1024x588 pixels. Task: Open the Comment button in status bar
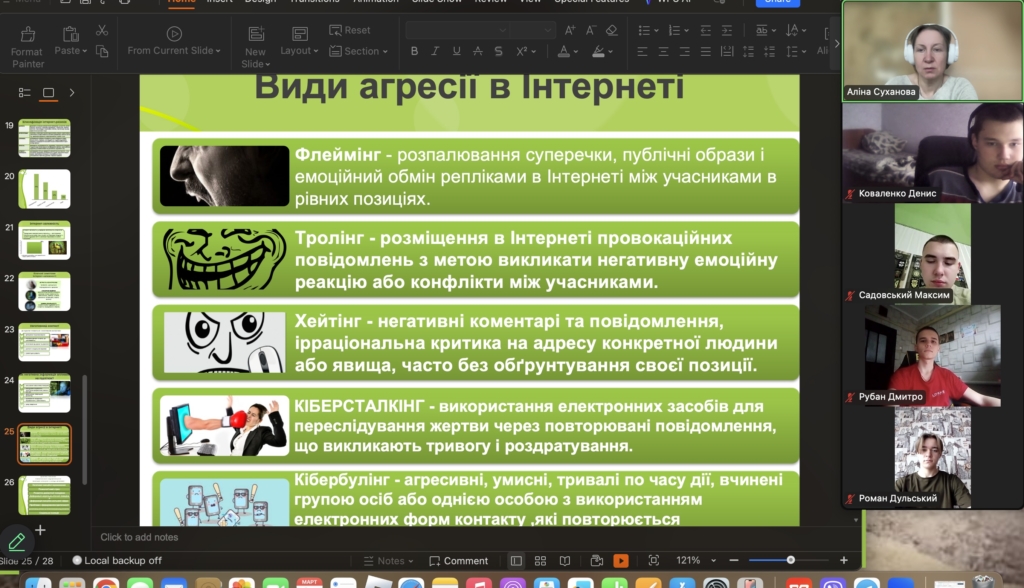(x=459, y=561)
